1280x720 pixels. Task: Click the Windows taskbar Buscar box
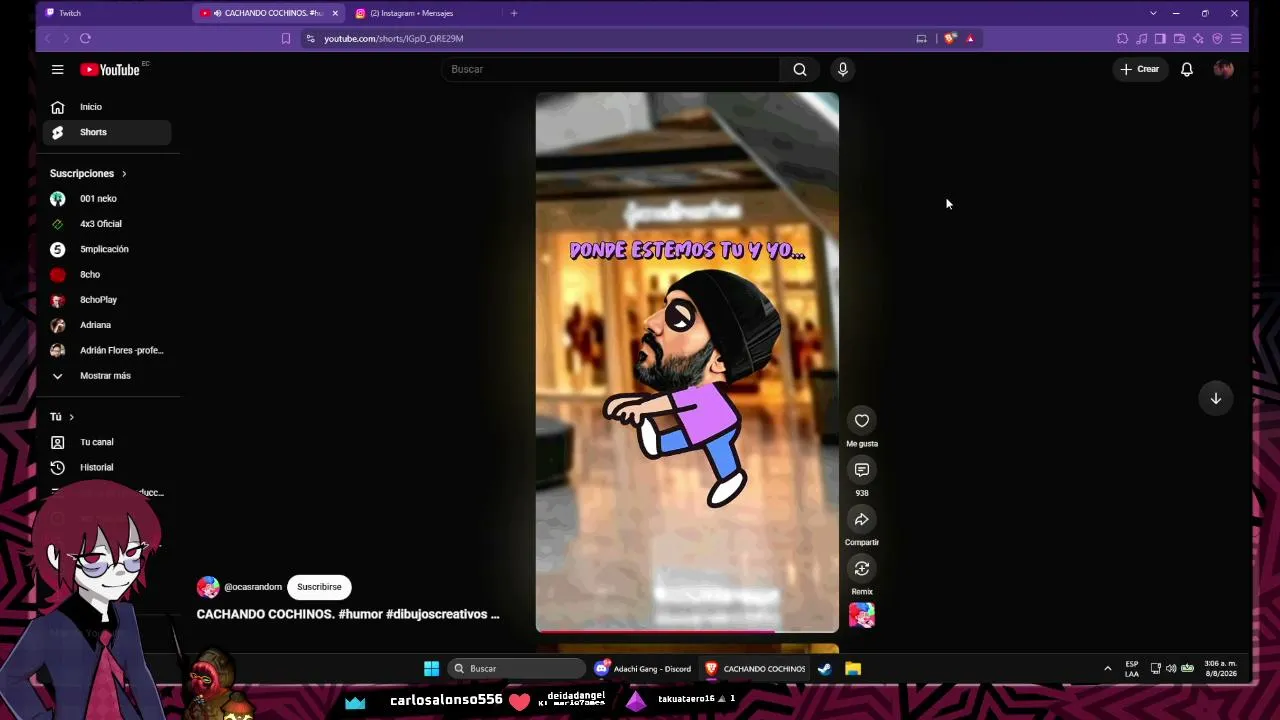pyautogui.click(x=516, y=669)
